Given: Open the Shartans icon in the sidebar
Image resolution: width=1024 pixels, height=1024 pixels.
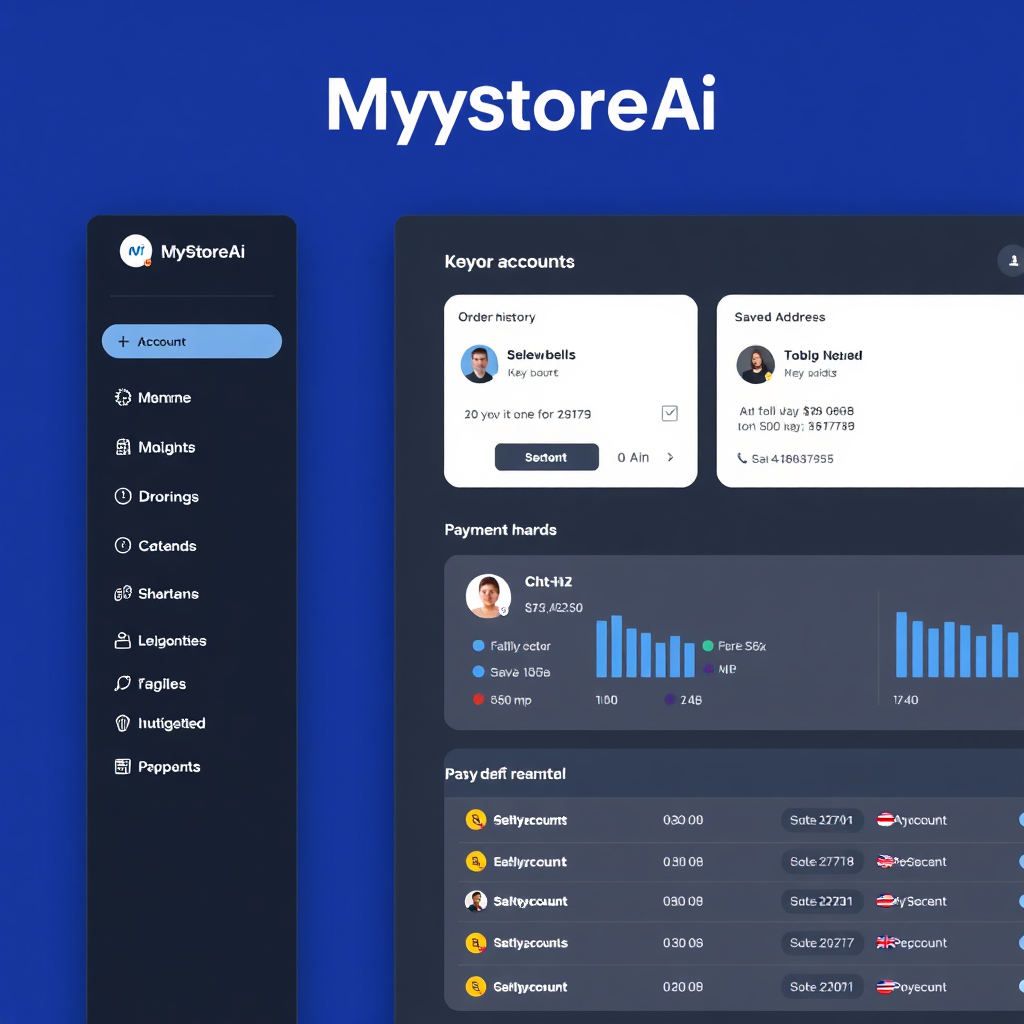Looking at the screenshot, I should click(121, 593).
